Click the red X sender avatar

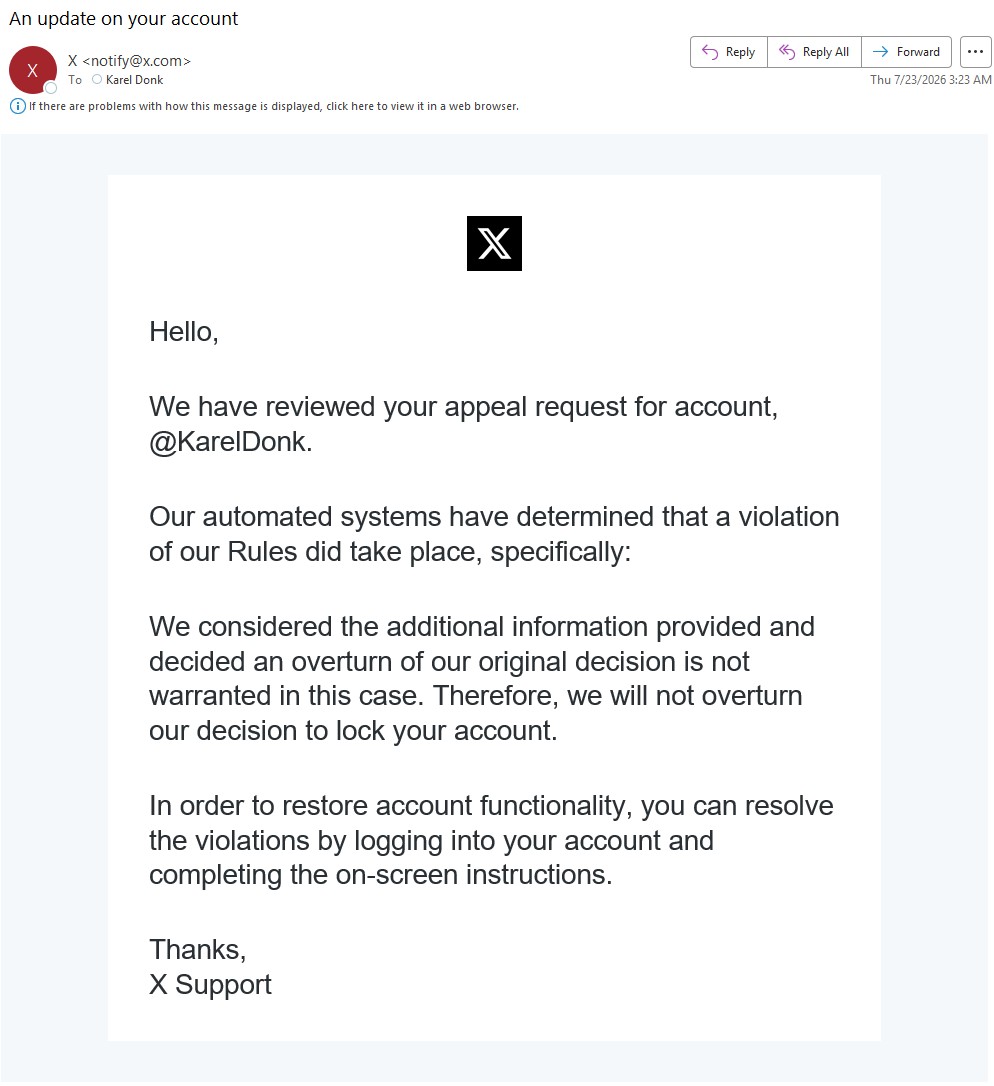tap(33, 70)
